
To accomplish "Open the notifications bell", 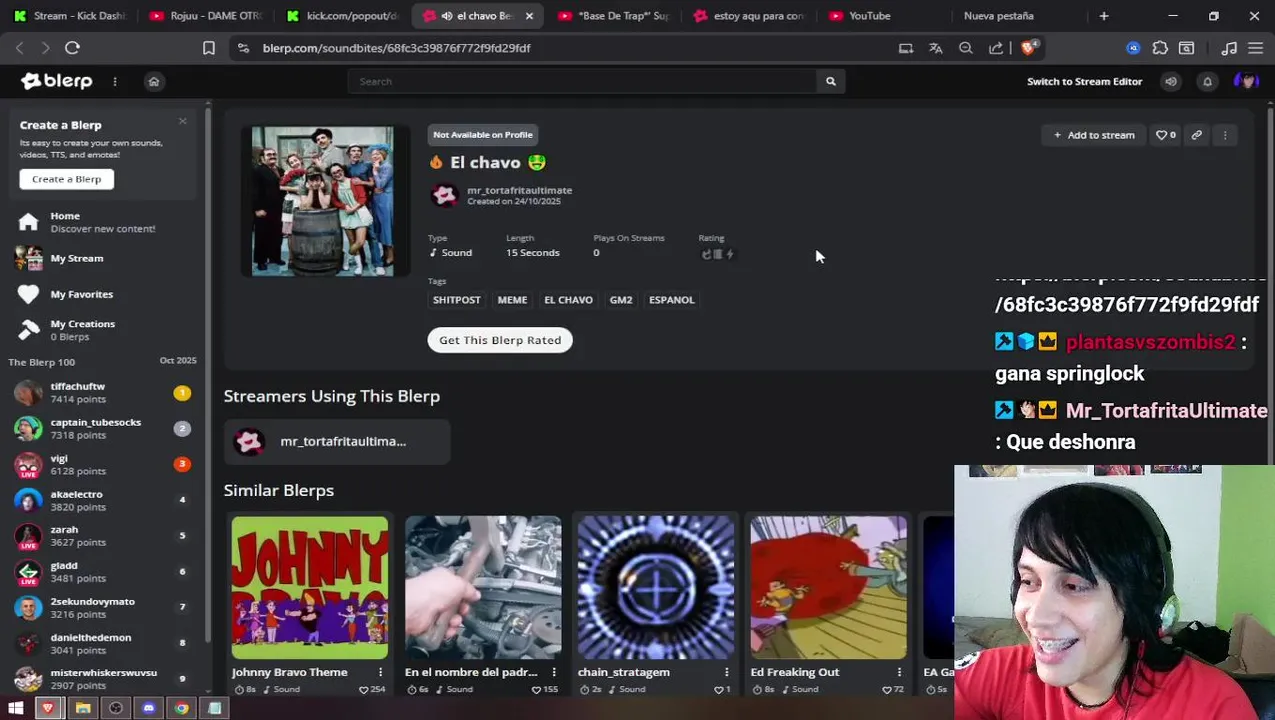I will coord(1207,81).
